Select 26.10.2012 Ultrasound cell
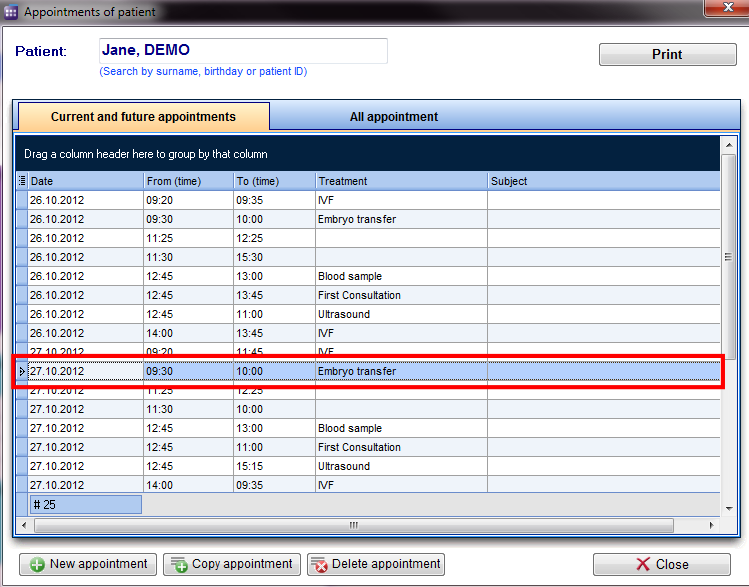 (x=401, y=314)
